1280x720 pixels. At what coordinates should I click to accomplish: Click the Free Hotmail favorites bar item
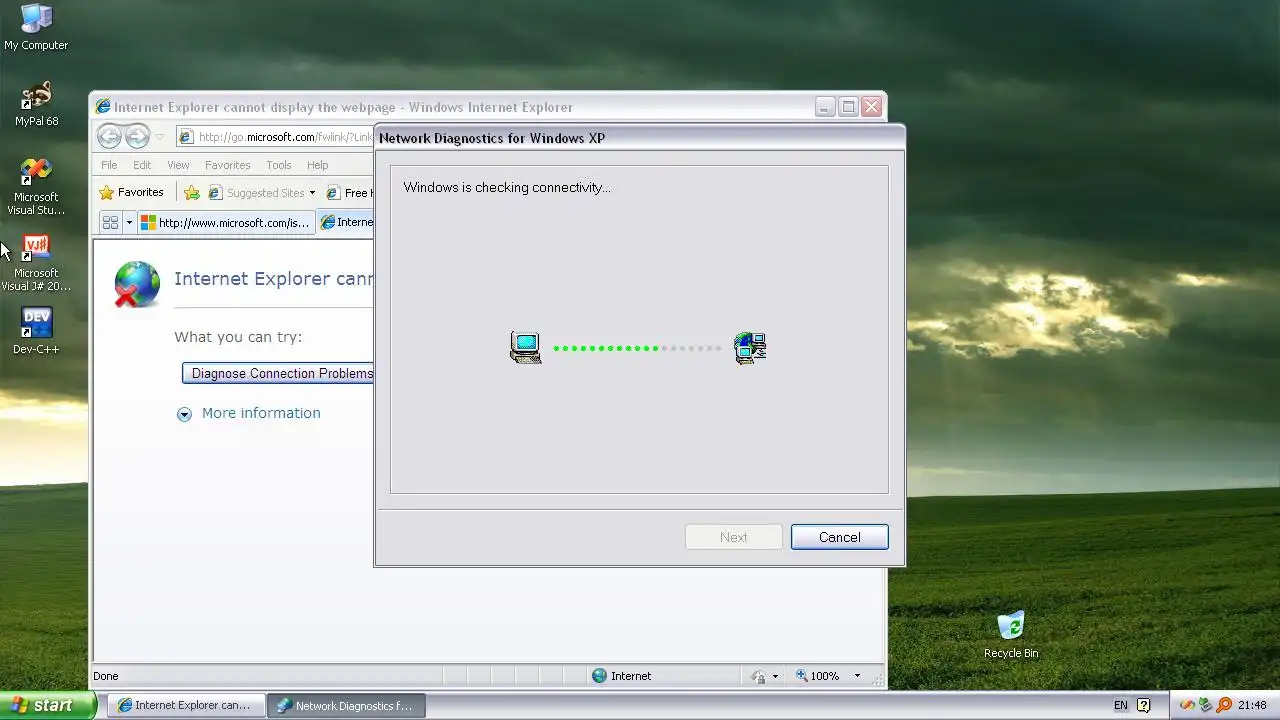(349, 193)
